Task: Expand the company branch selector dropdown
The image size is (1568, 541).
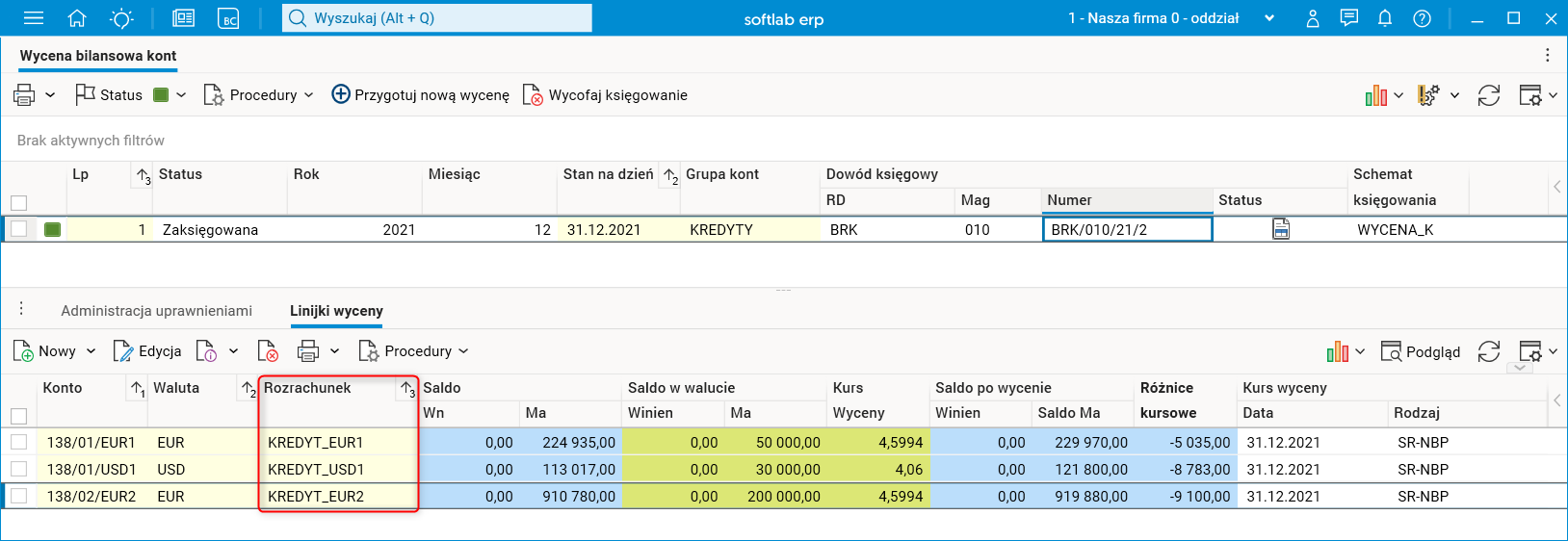Action: 1269,18
